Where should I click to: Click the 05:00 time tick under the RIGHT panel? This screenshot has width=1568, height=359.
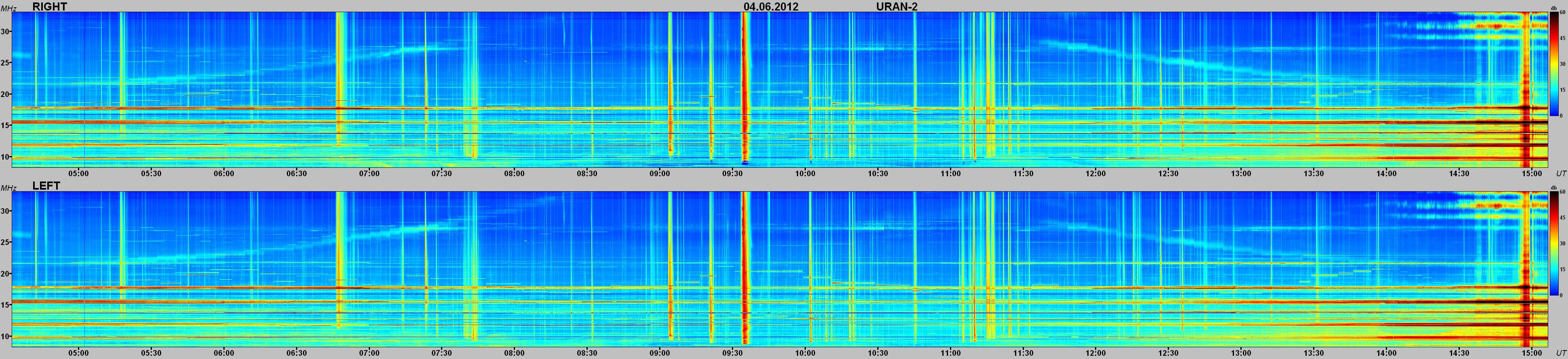point(78,174)
